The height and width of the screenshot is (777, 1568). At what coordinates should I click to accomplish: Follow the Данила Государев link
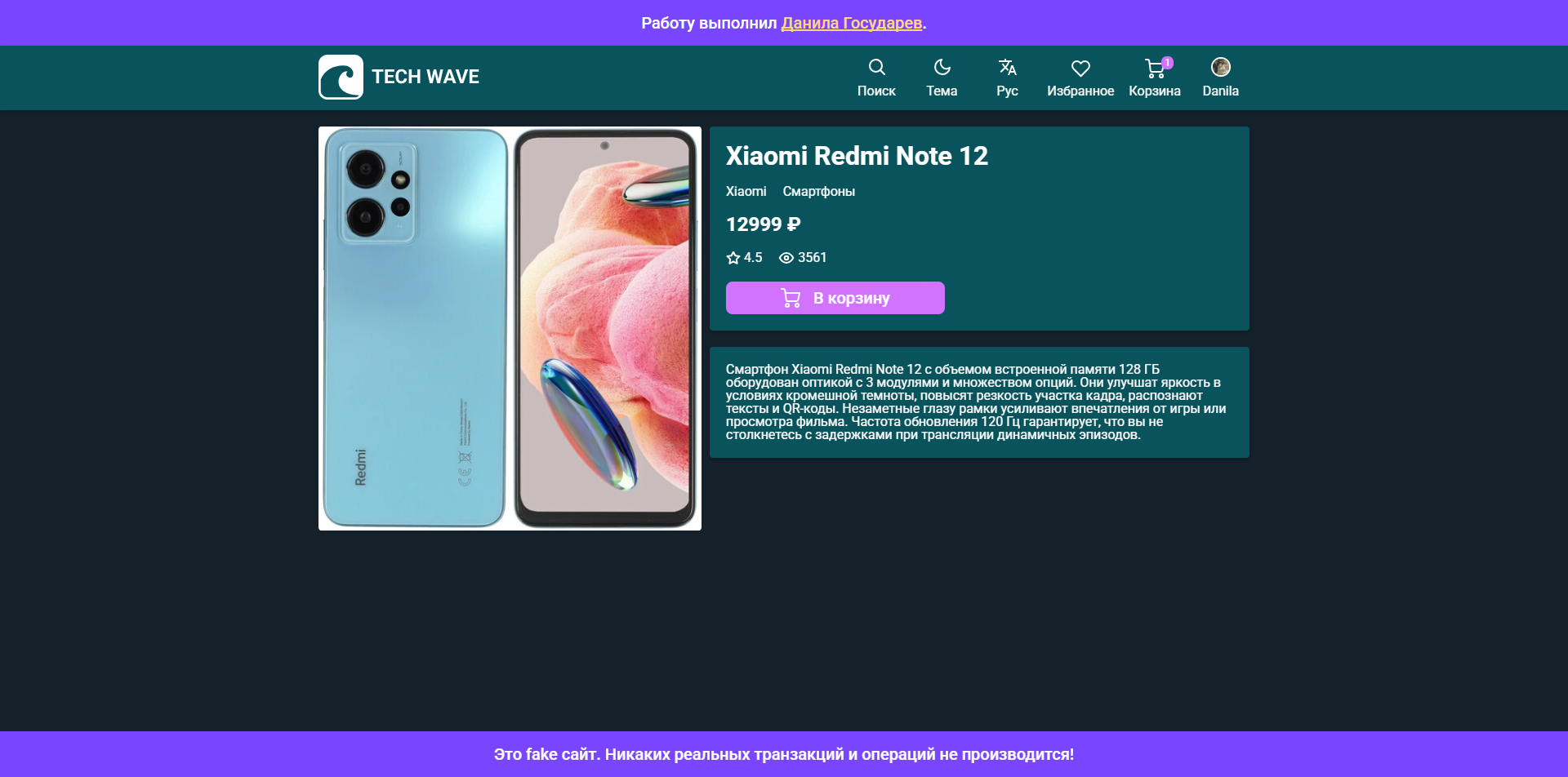[851, 23]
